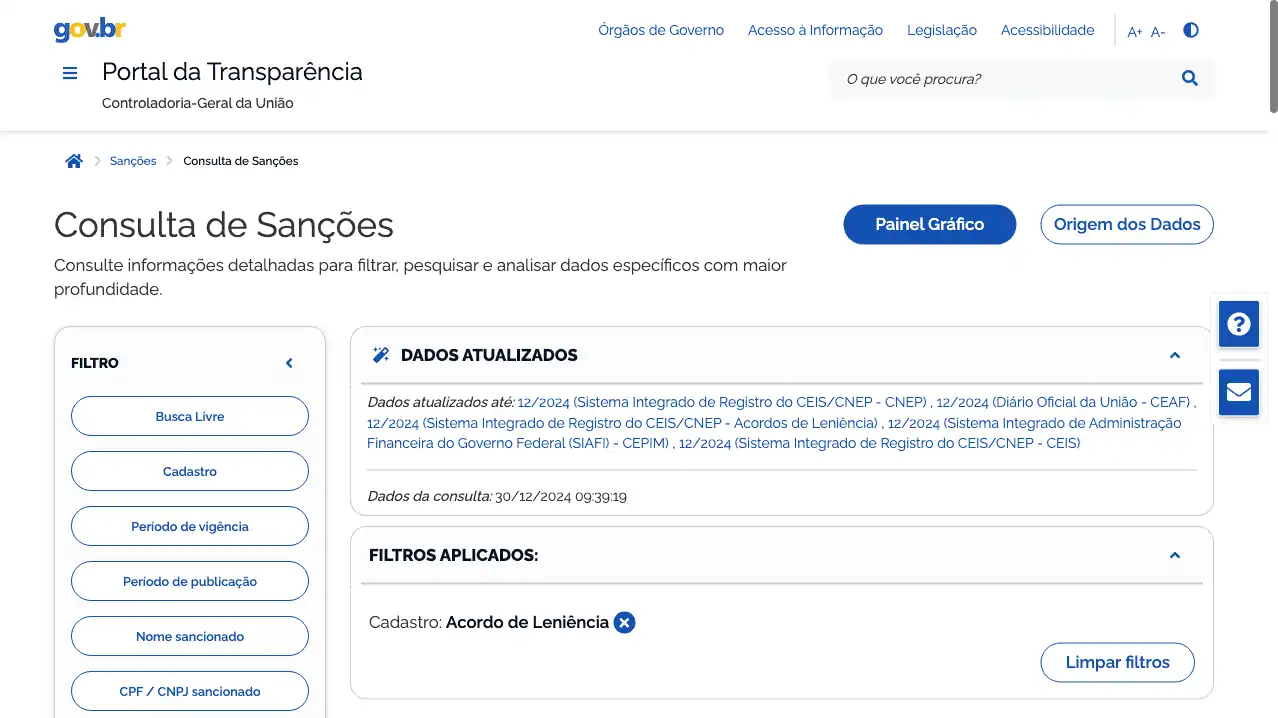Image resolution: width=1278 pixels, height=718 pixels.
Task: Remove the Acordo de Leniência filter
Action: click(x=624, y=623)
